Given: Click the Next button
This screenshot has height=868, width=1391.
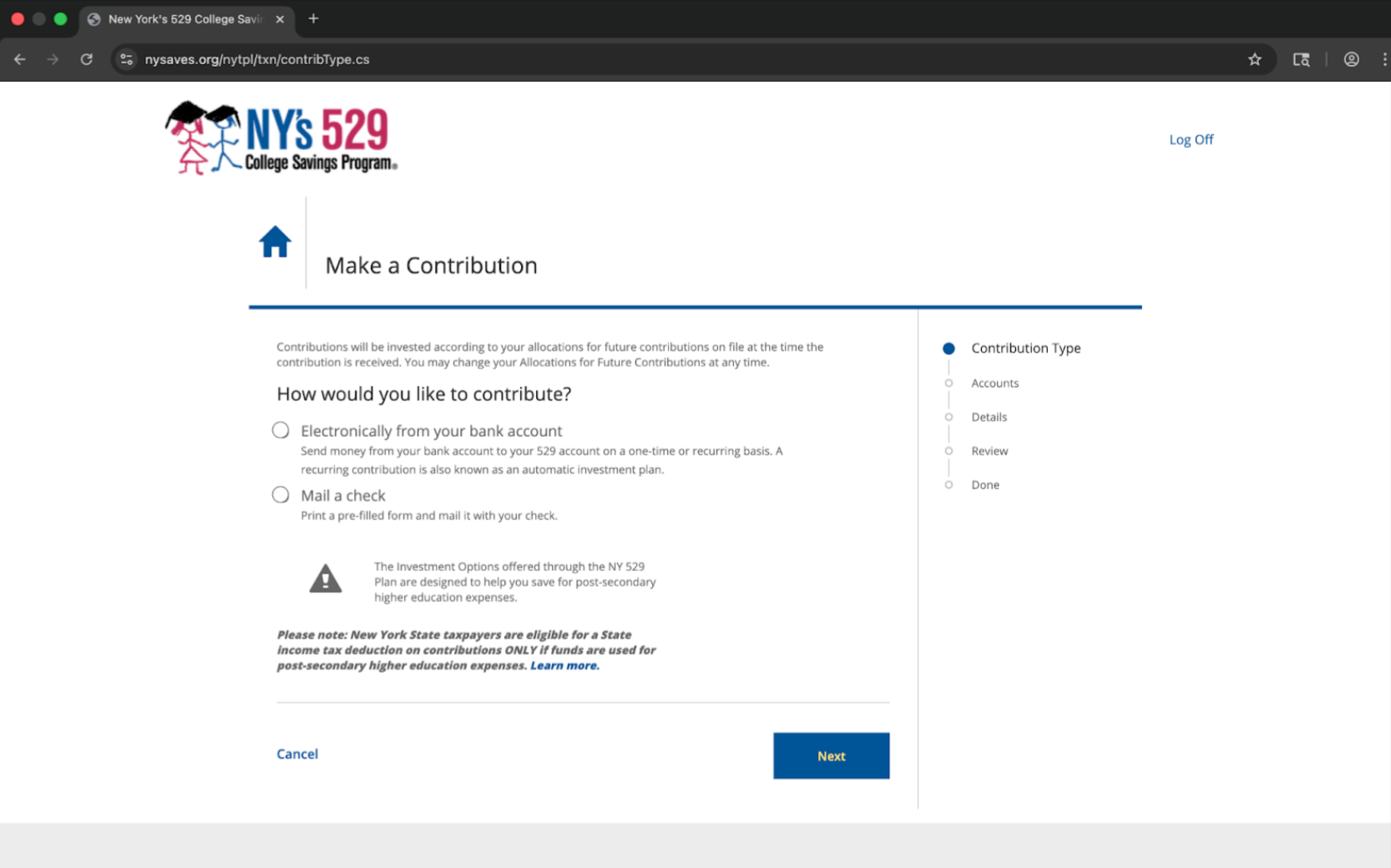Looking at the screenshot, I should pyautogui.click(x=831, y=755).
